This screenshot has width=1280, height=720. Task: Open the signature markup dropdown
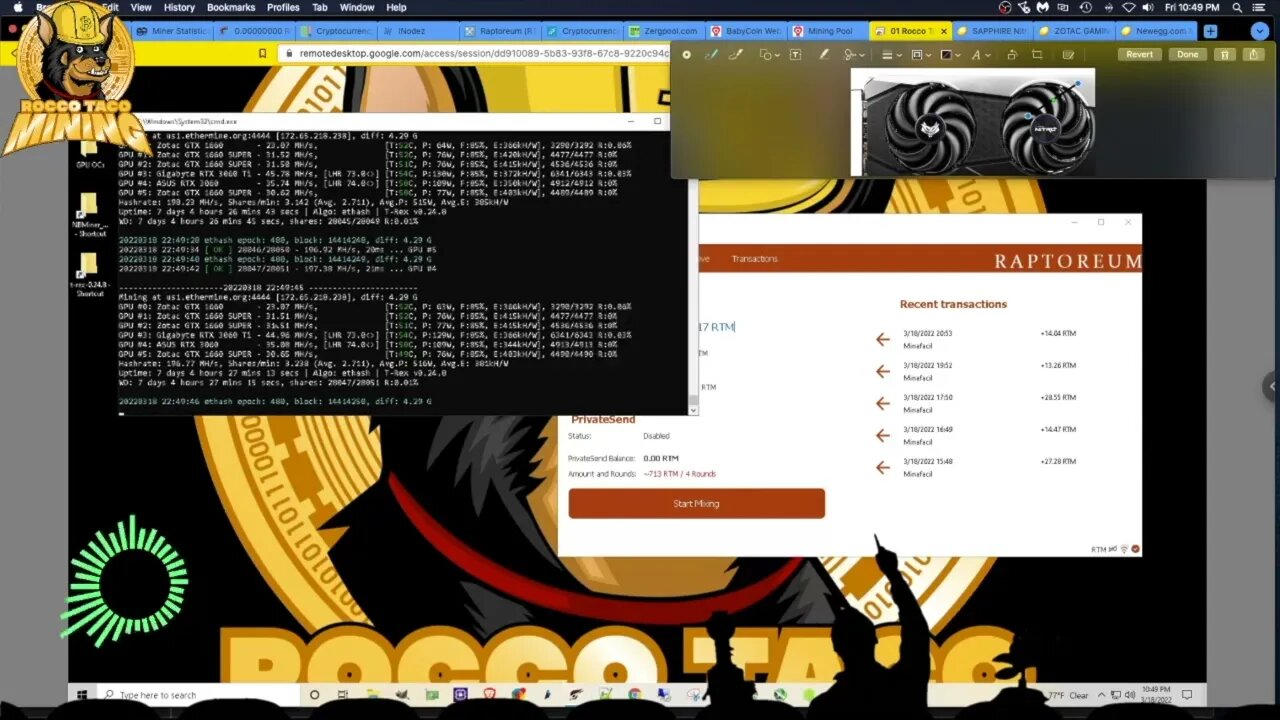[852, 54]
